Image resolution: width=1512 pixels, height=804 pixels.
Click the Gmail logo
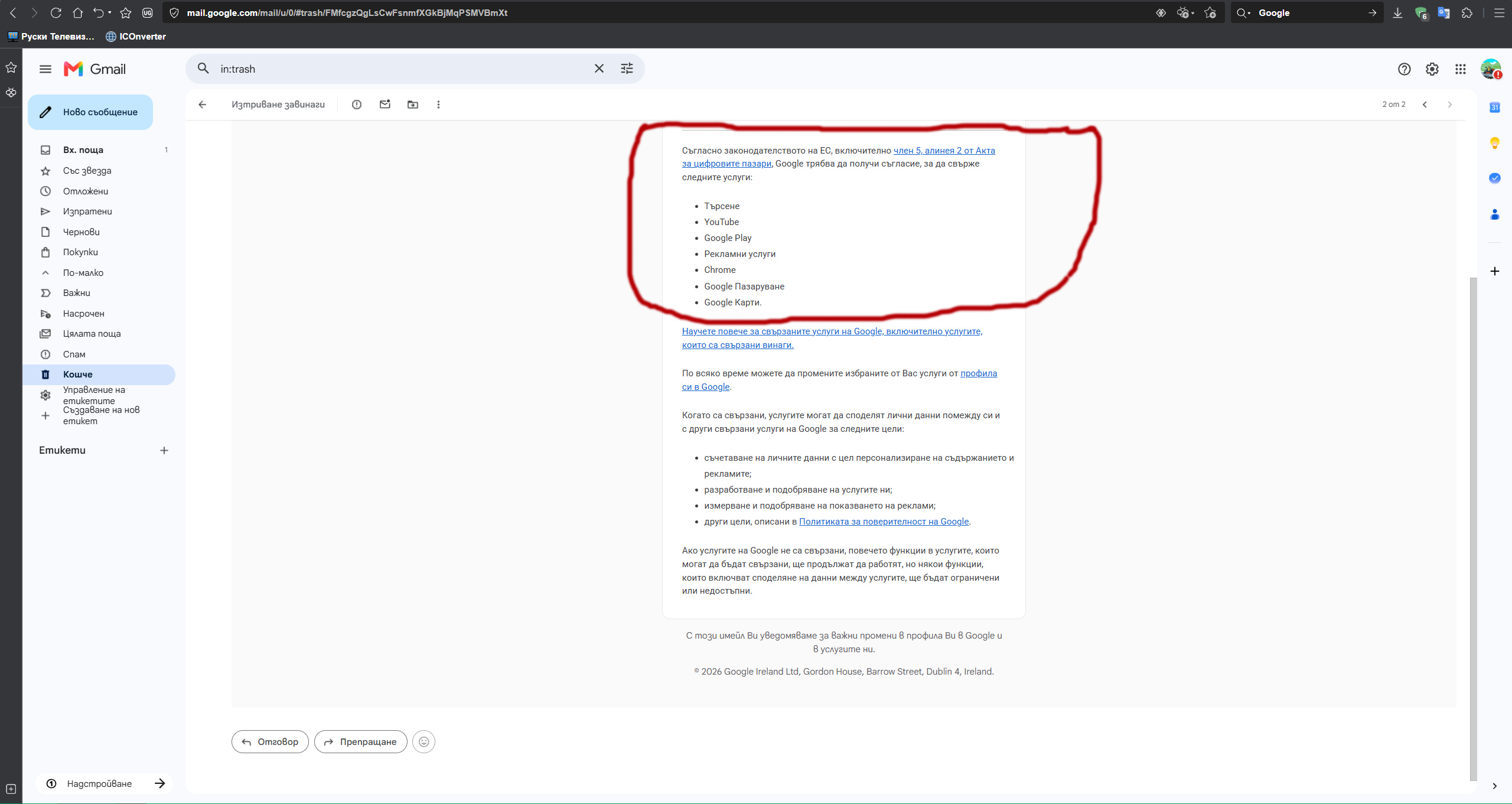94,69
